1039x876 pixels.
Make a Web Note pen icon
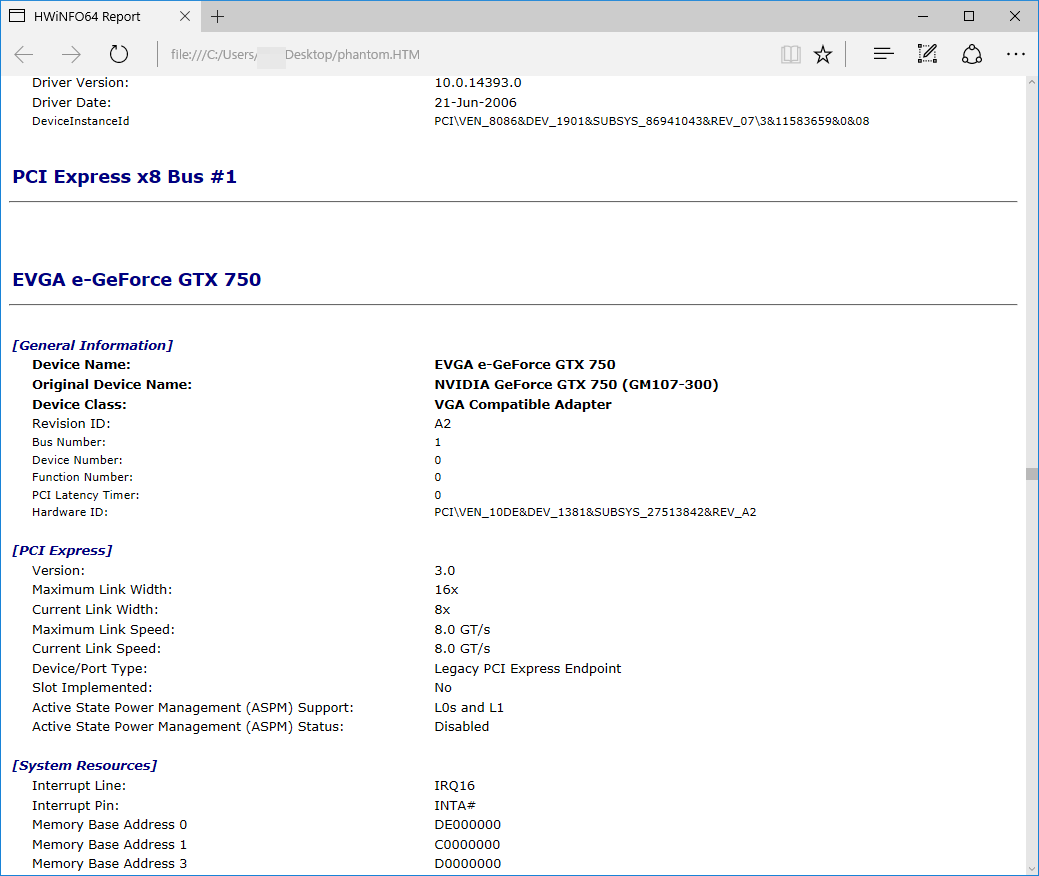point(927,54)
